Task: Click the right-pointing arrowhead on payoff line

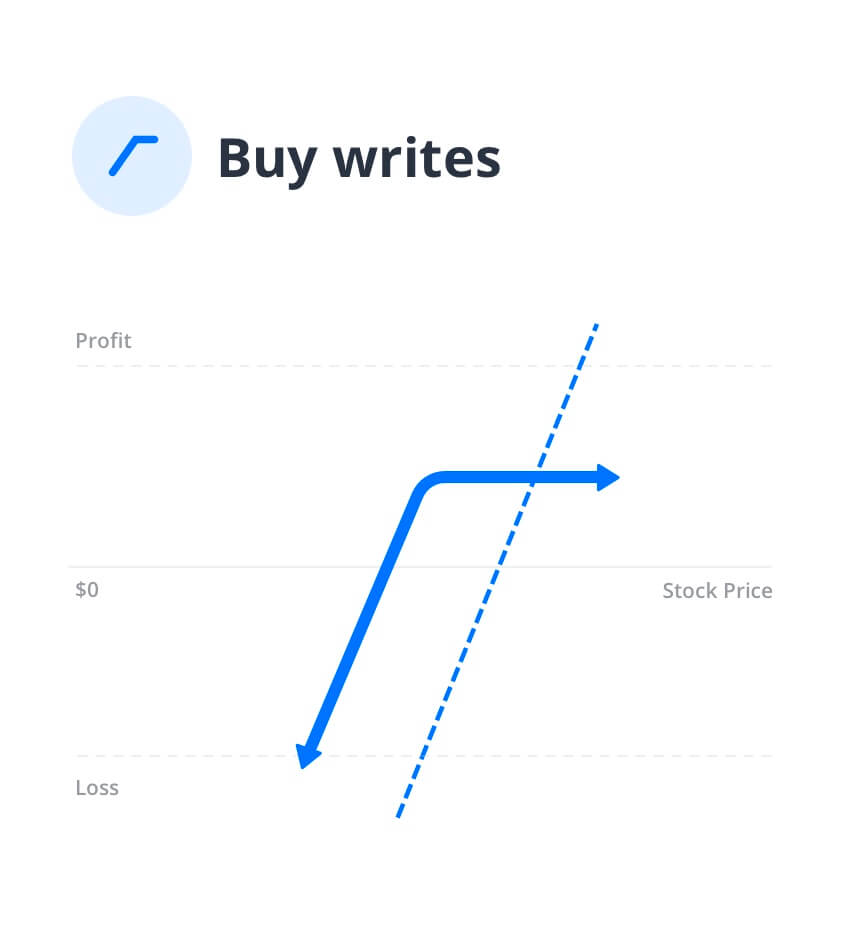Action: (608, 477)
